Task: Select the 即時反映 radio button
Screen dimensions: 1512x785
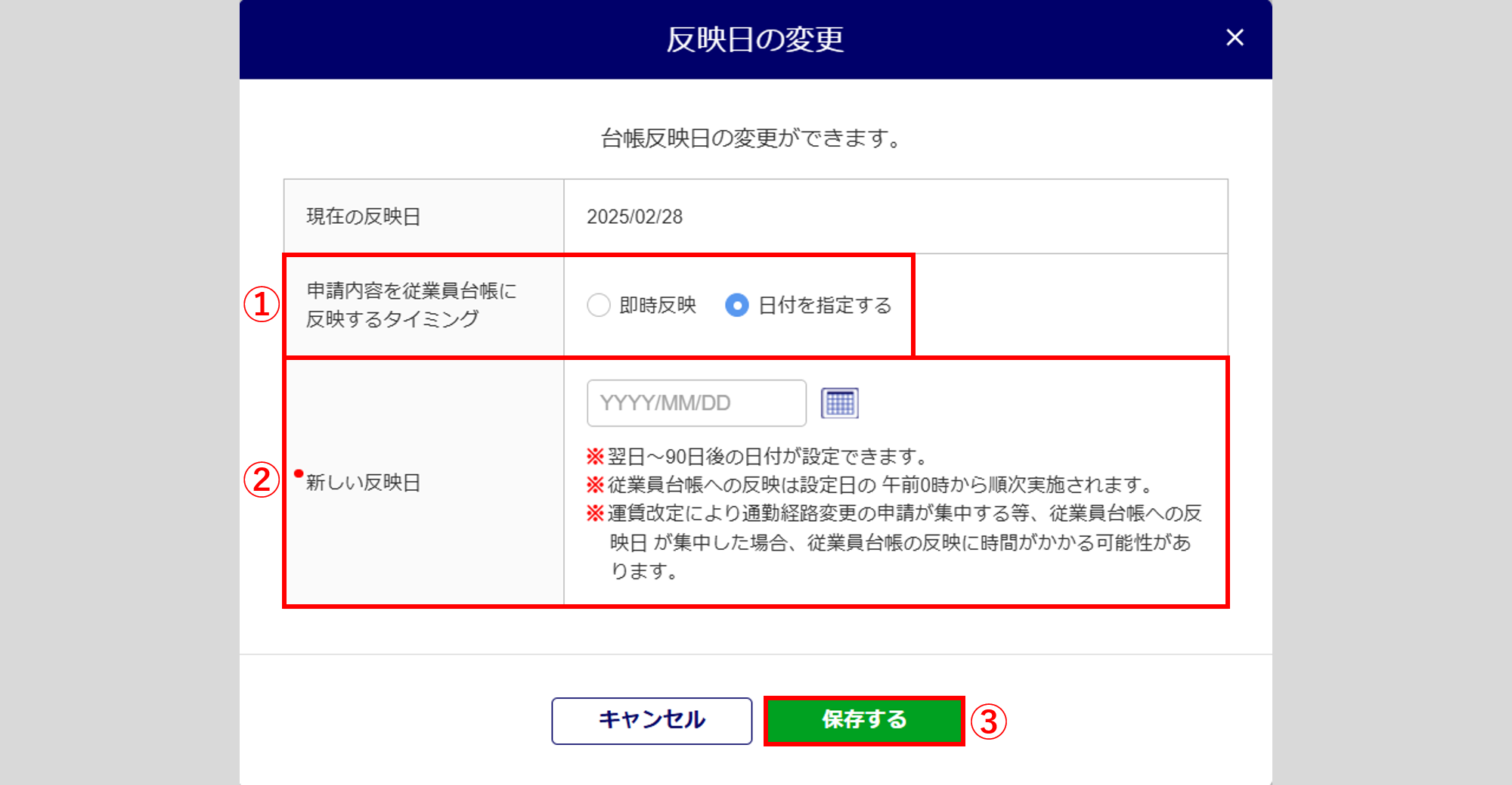Action: coord(598,306)
